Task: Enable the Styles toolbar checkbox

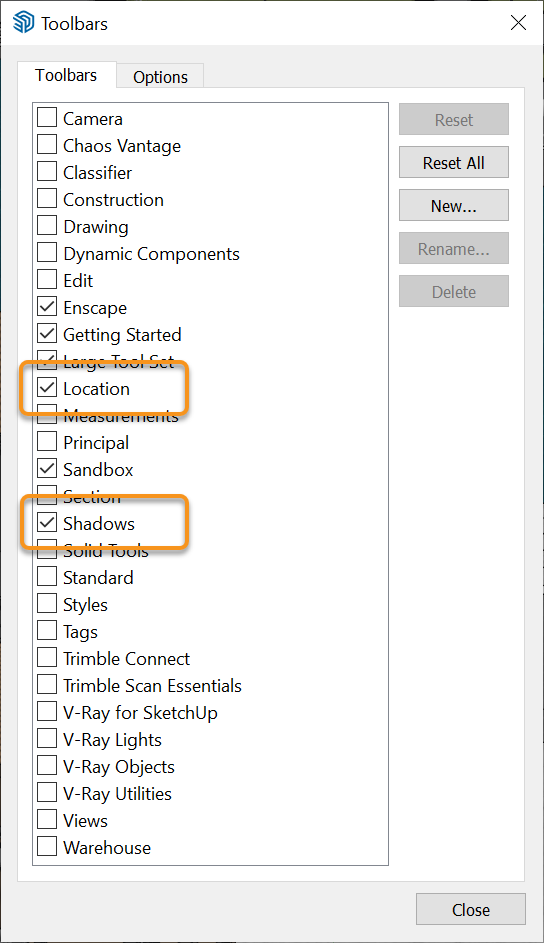Action: [47, 603]
